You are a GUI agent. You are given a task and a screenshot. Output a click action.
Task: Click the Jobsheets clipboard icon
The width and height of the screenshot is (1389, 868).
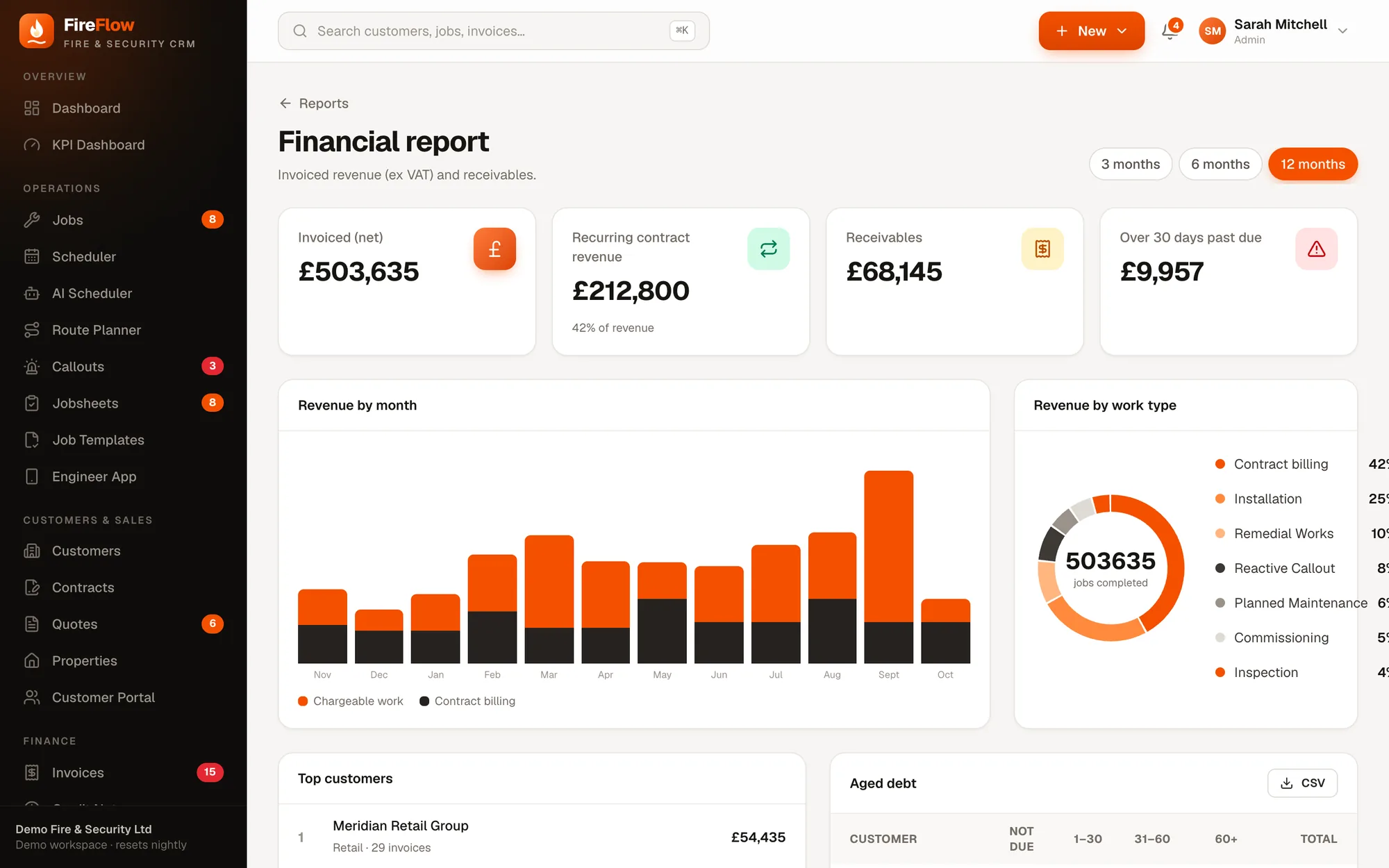pos(32,403)
